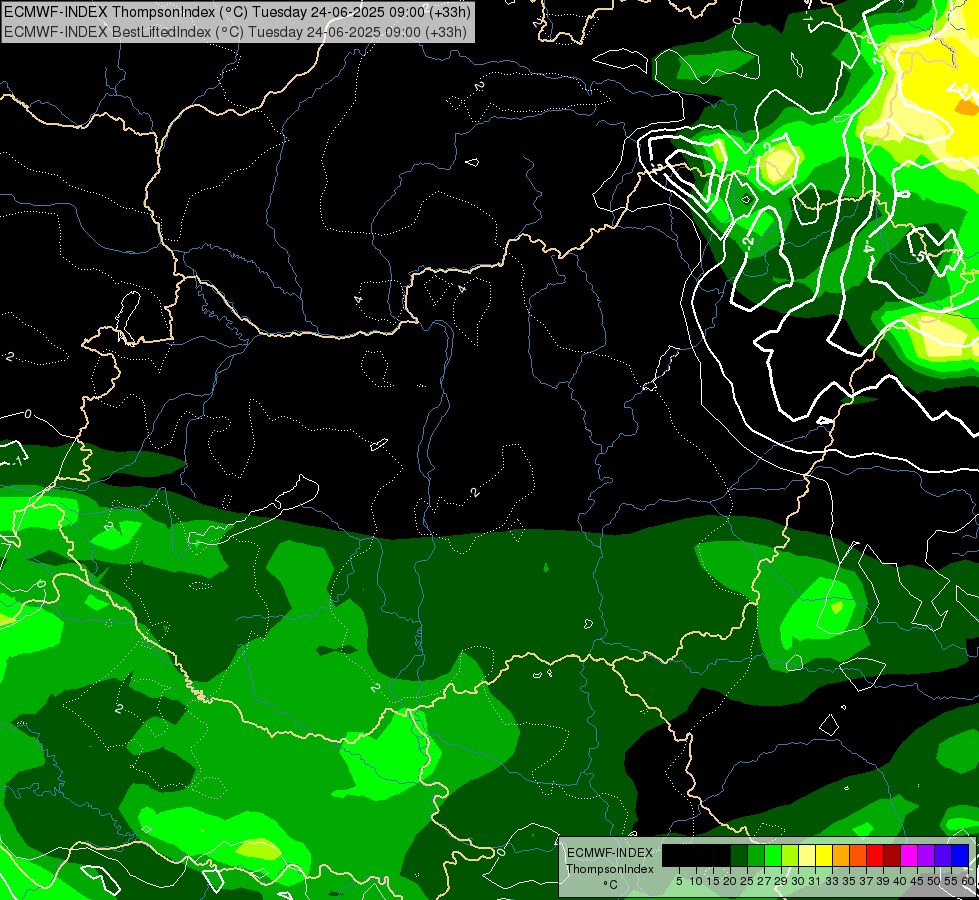Click the legend label 'ThompsonIndex'
The image size is (979, 900).
pyautogui.click(x=610, y=869)
